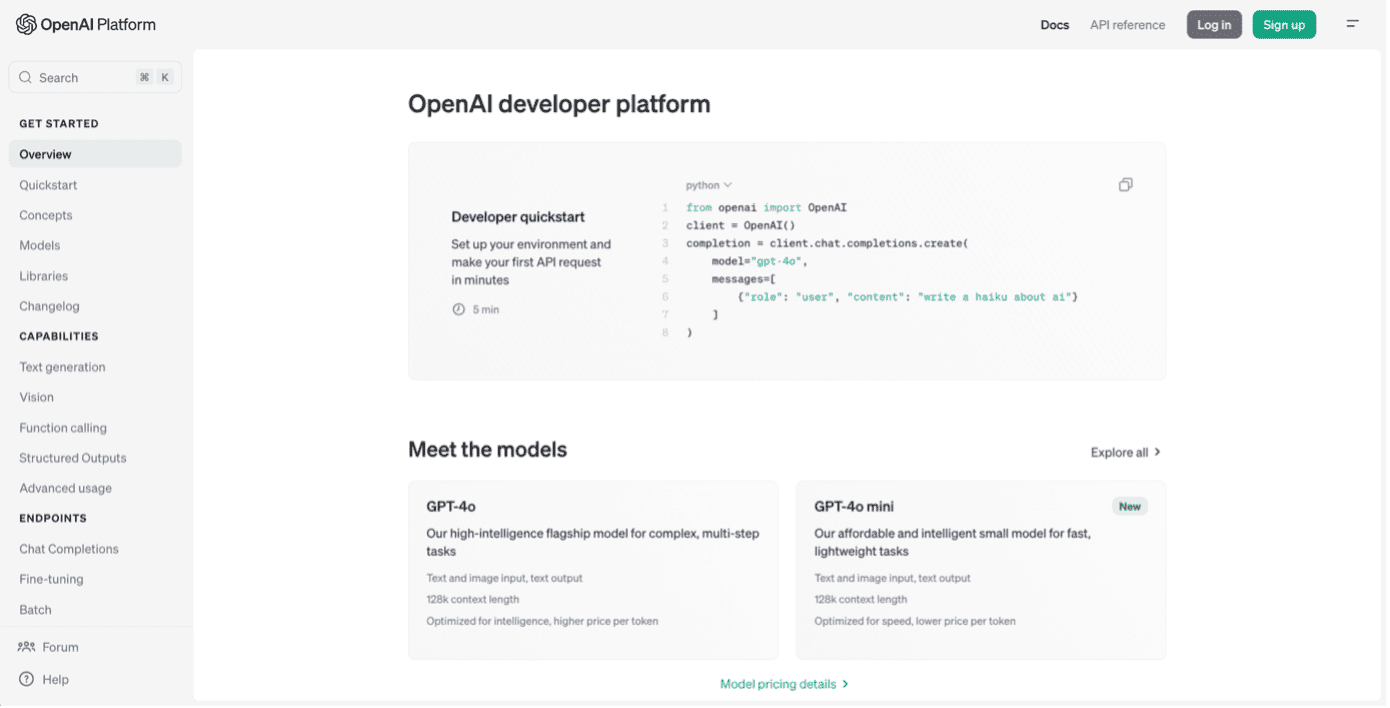Click the 5 min clock icon
The height and width of the screenshot is (708, 1390).
(458, 310)
